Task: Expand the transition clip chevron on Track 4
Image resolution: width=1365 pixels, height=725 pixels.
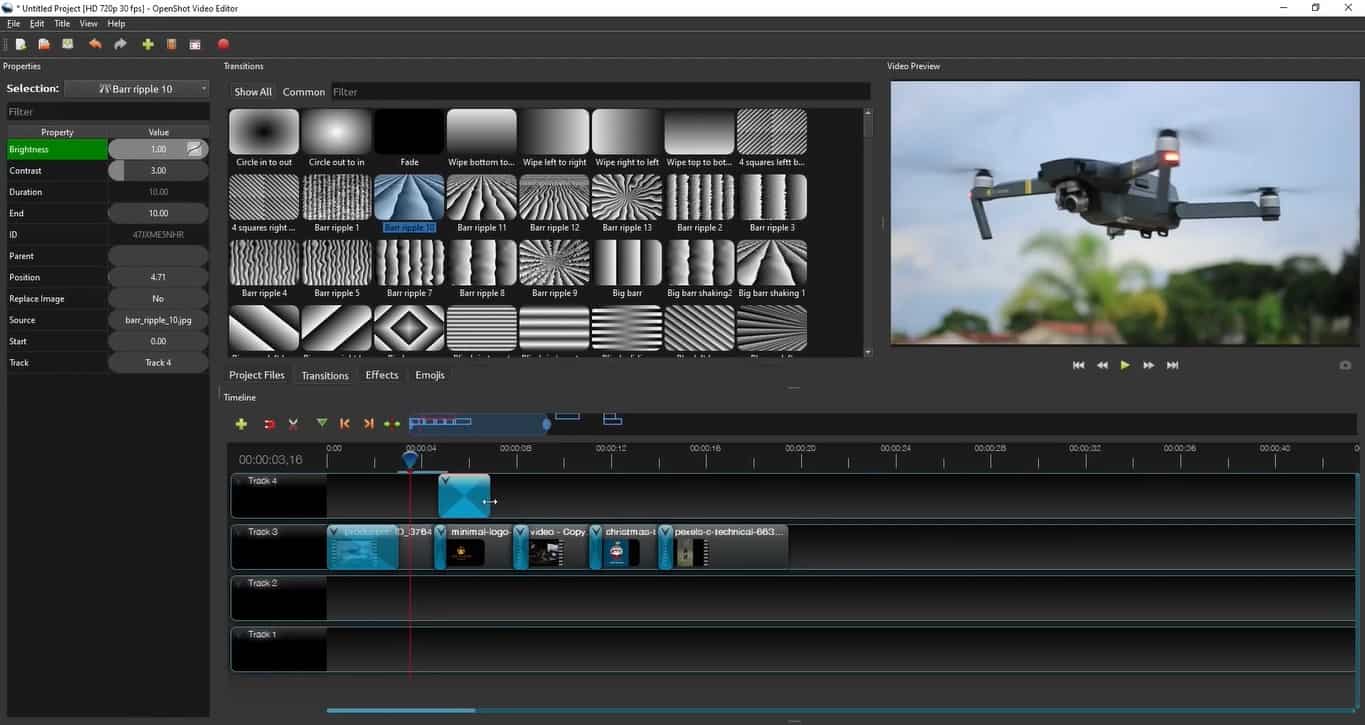Action: tap(445, 479)
